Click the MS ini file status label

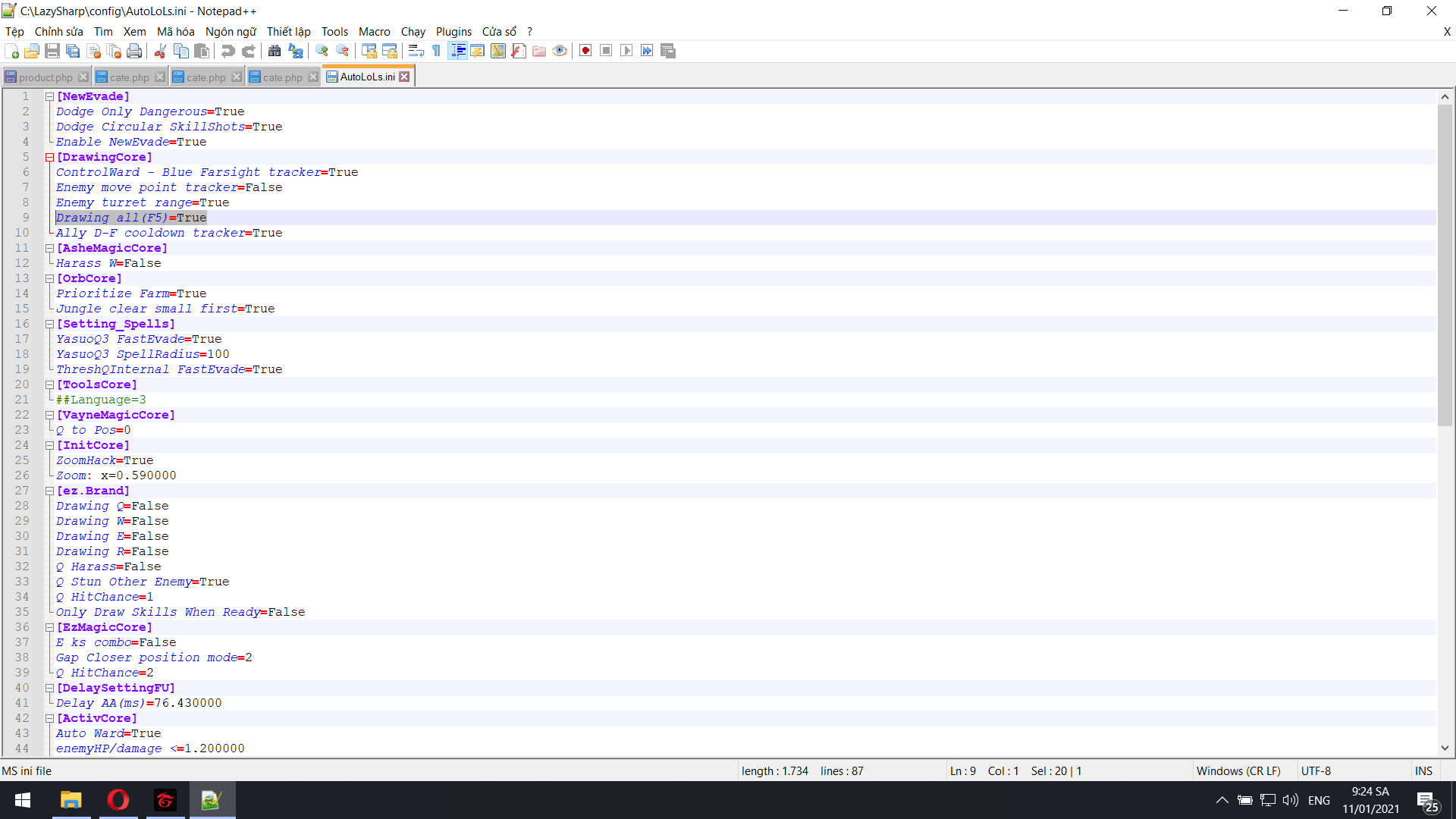coord(27,770)
